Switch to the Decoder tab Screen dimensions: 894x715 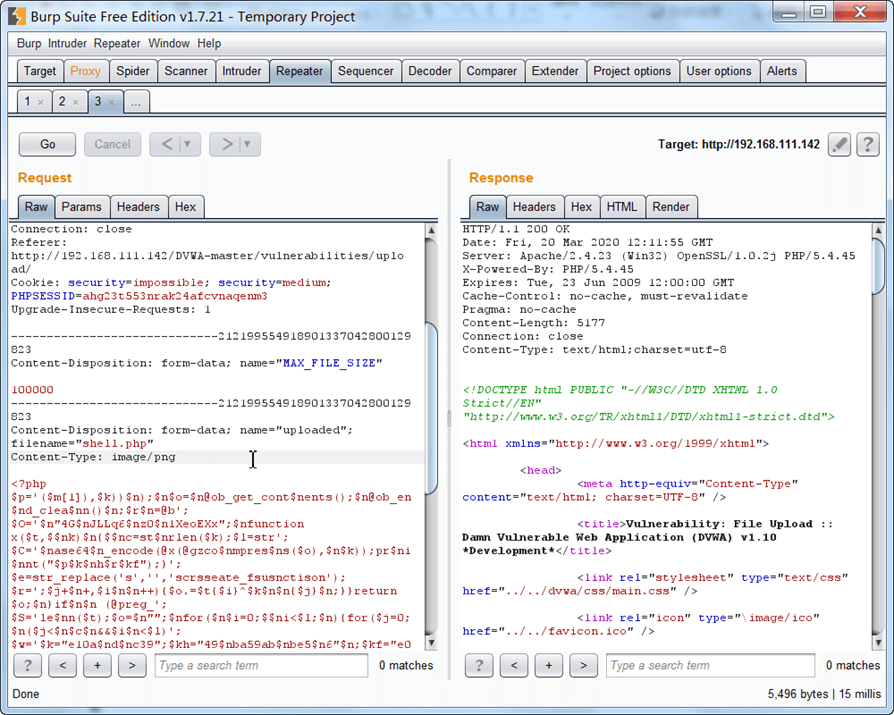pyautogui.click(x=430, y=71)
